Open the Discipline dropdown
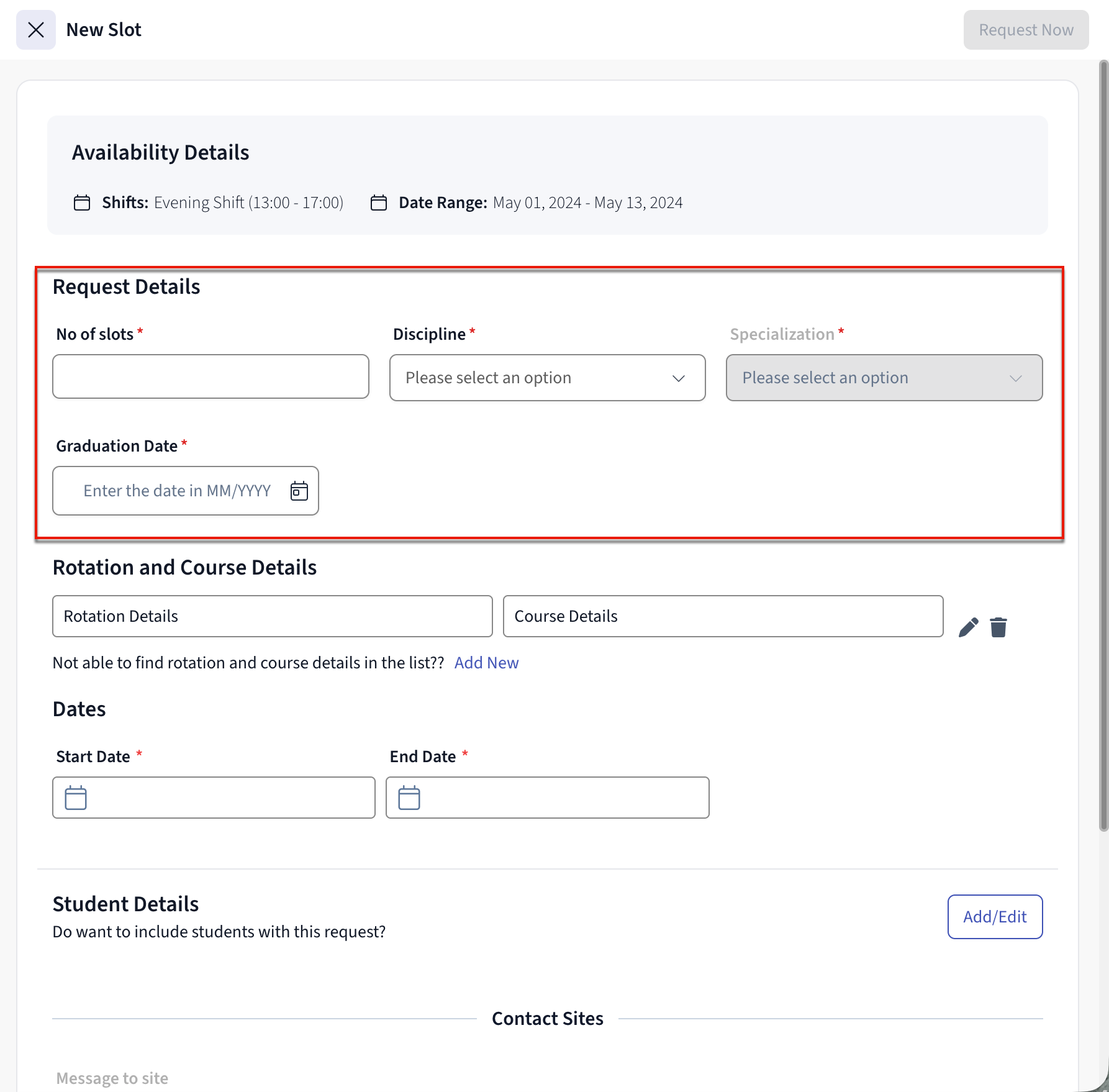Screen dimensions: 1109x1092 click(537, 378)
